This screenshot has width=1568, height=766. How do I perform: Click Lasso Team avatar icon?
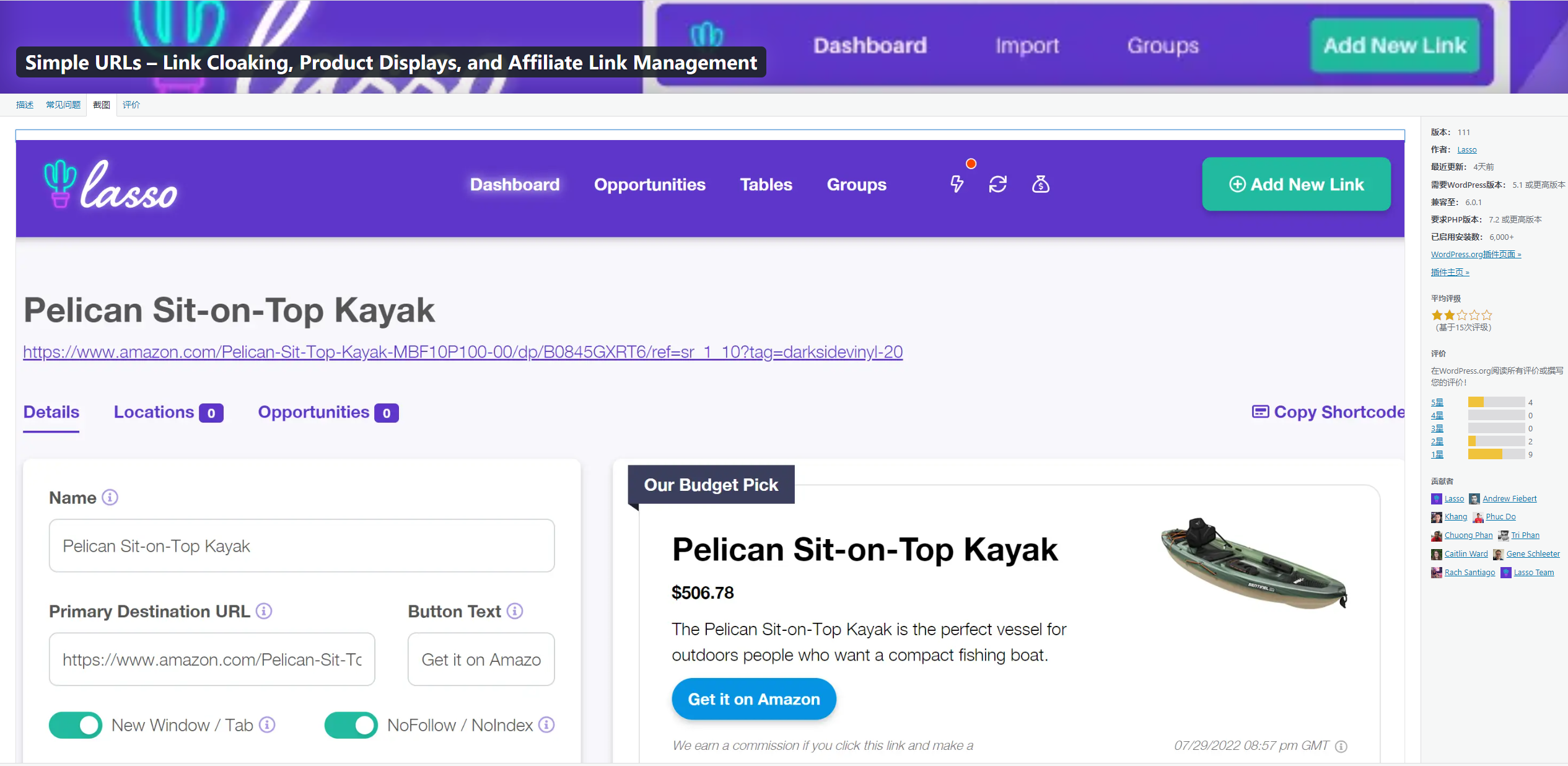click(1506, 573)
